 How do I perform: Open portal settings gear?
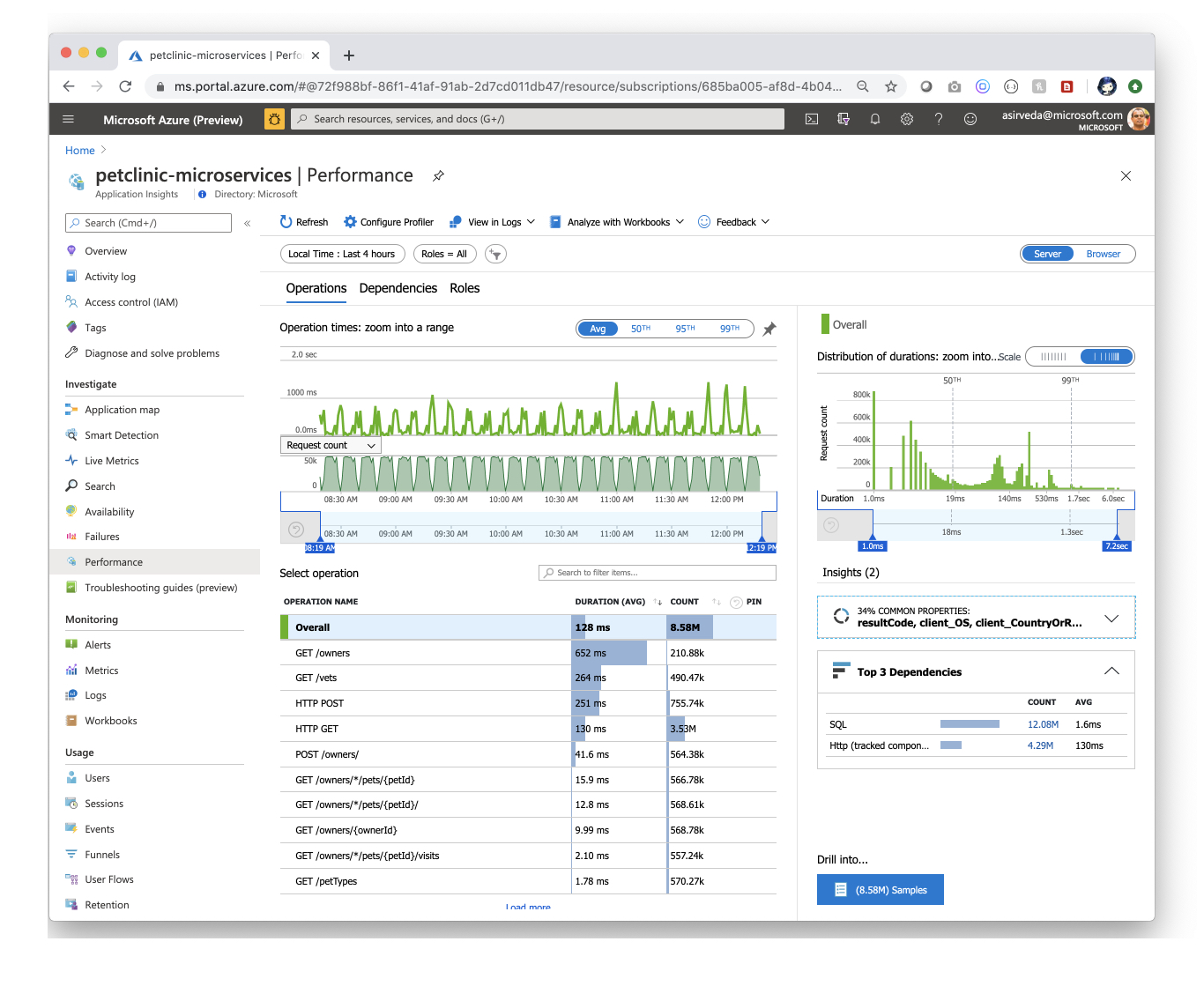tap(907, 119)
